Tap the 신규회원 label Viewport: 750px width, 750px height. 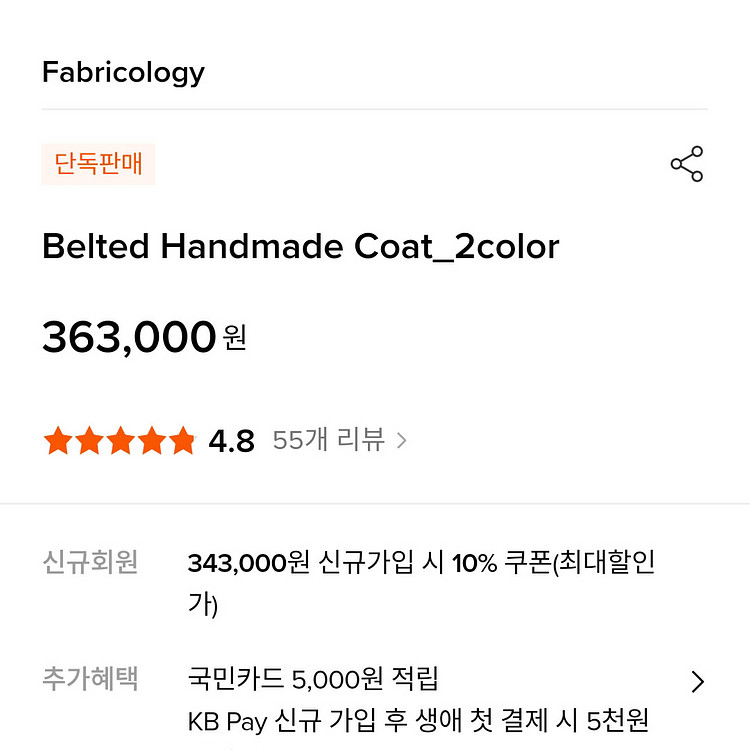(x=90, y=562)
